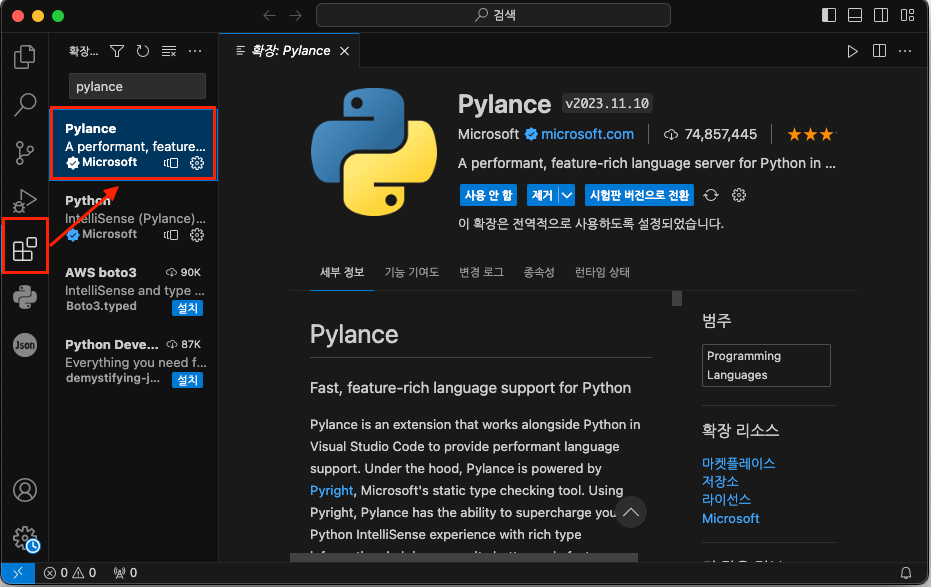This screenshot has width=931, height=587.
Task: Open the Accounts menu icon
Action: point(24,490)
